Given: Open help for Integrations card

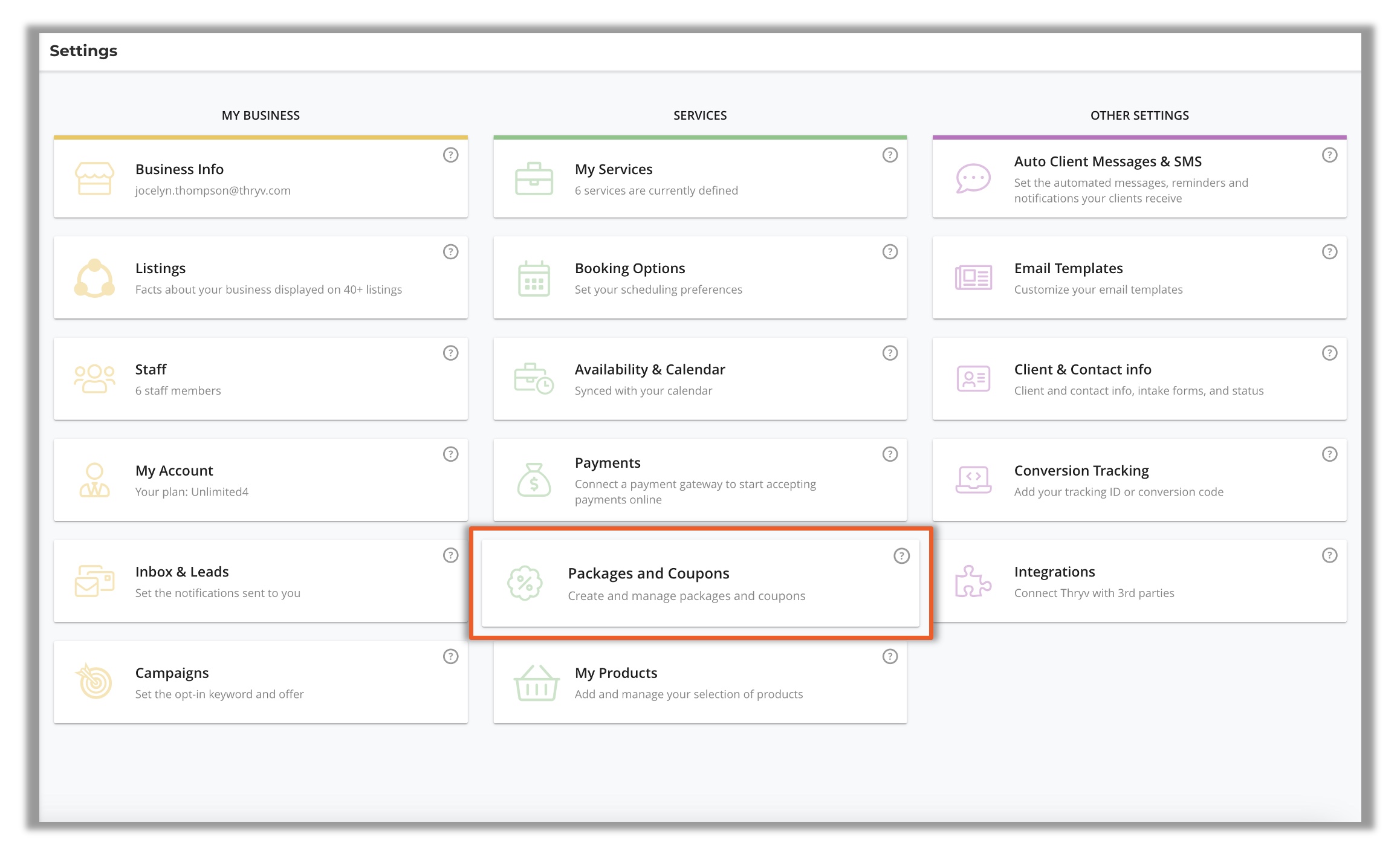Looking at the screenshot, I should tap(1330, 555).
